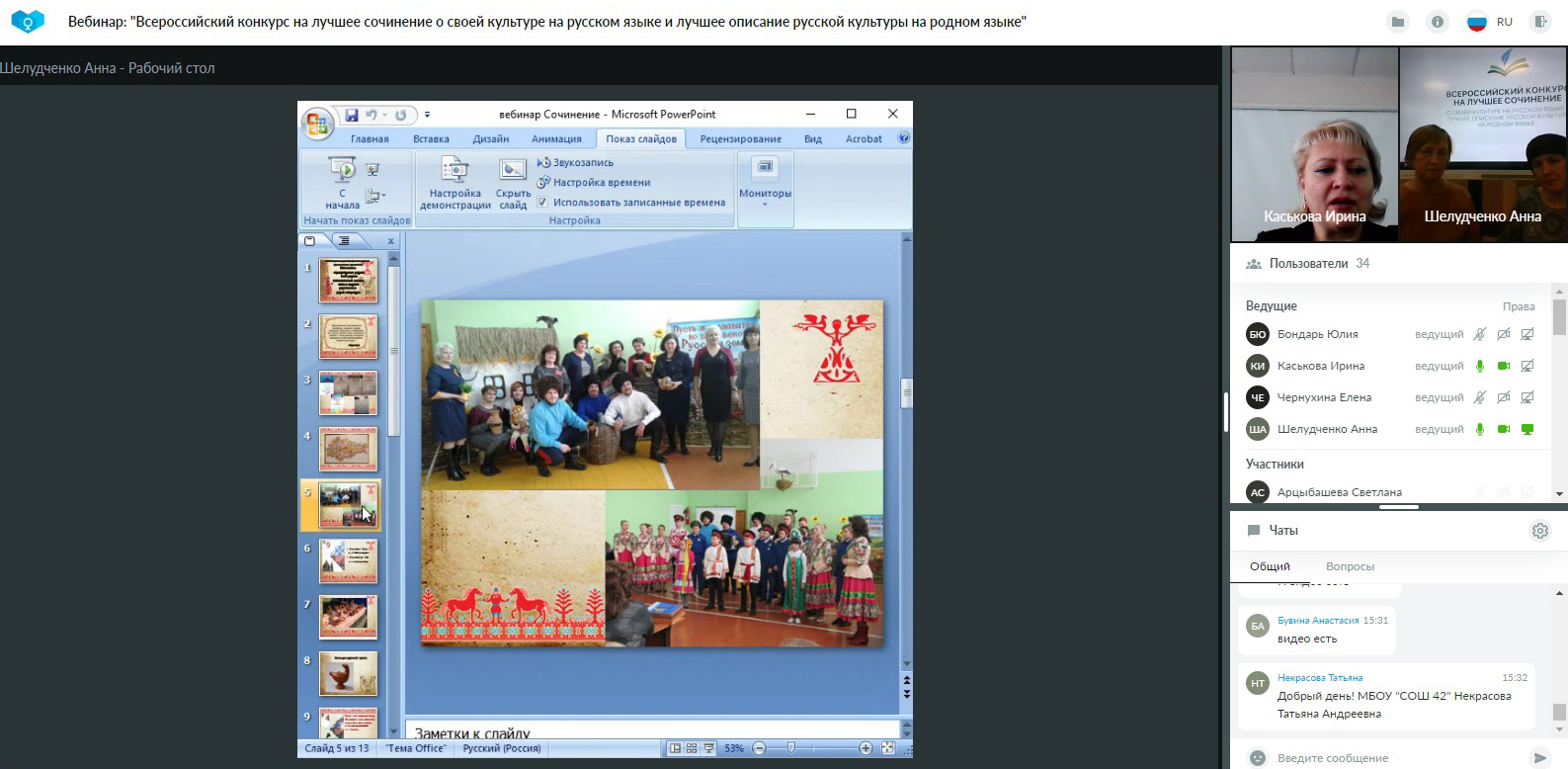The image size is (1568, 769).
Task: Click the Undo arrow in Quick Access
Action: click(x=371, y=115)
